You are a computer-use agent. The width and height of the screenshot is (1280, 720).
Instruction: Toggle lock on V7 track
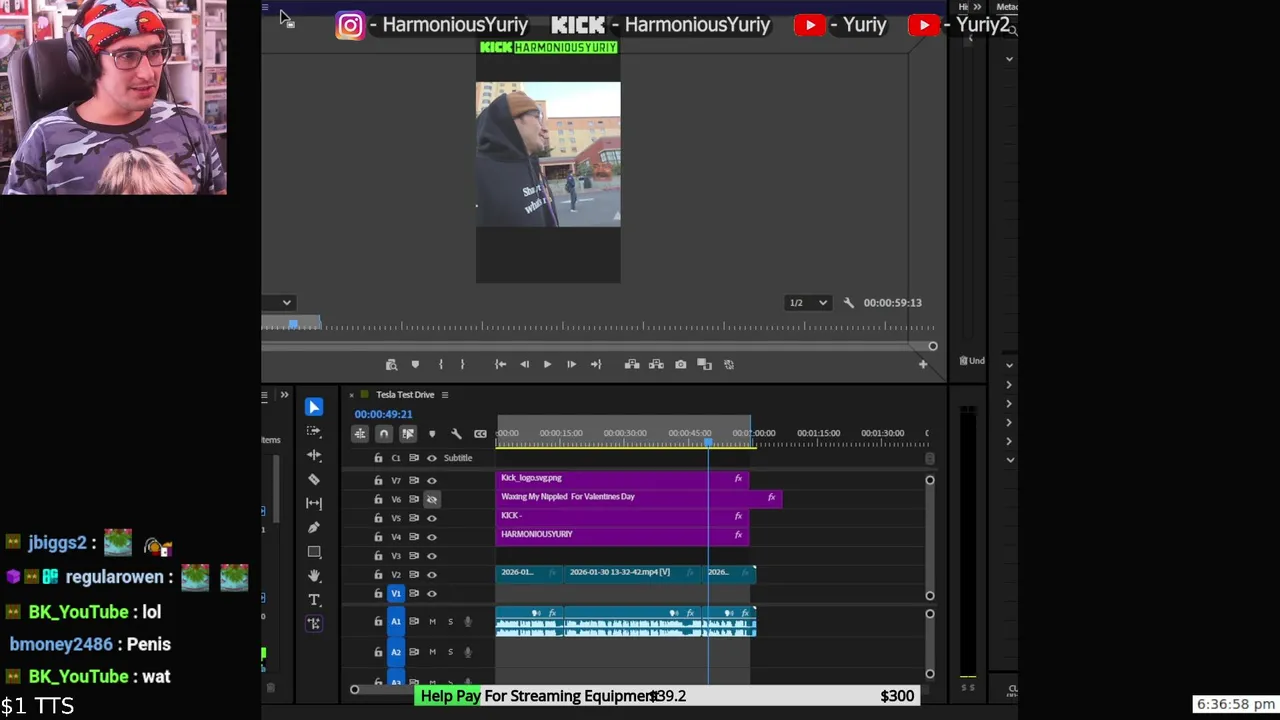tap(378, 480)
